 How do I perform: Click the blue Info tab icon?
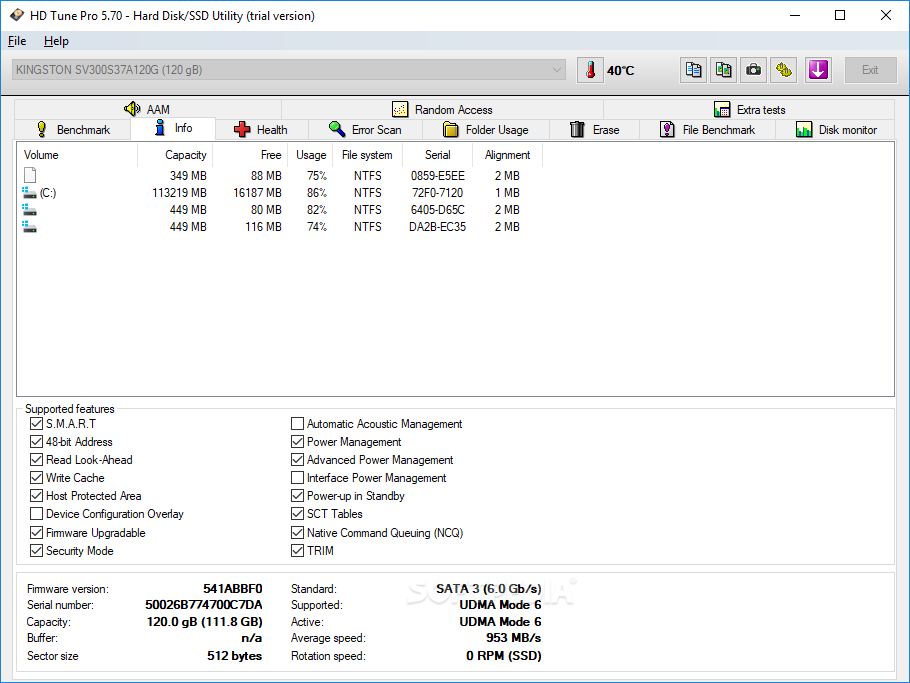[160, 128]
